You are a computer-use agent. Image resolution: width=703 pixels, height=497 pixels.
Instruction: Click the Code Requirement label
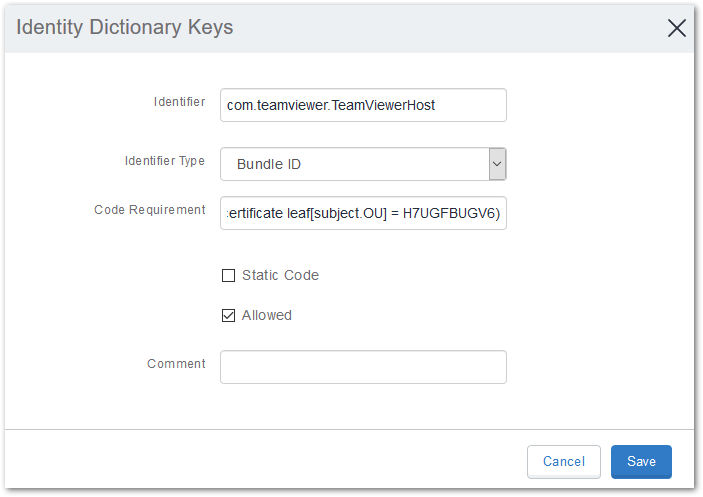(x=150, y=210)
